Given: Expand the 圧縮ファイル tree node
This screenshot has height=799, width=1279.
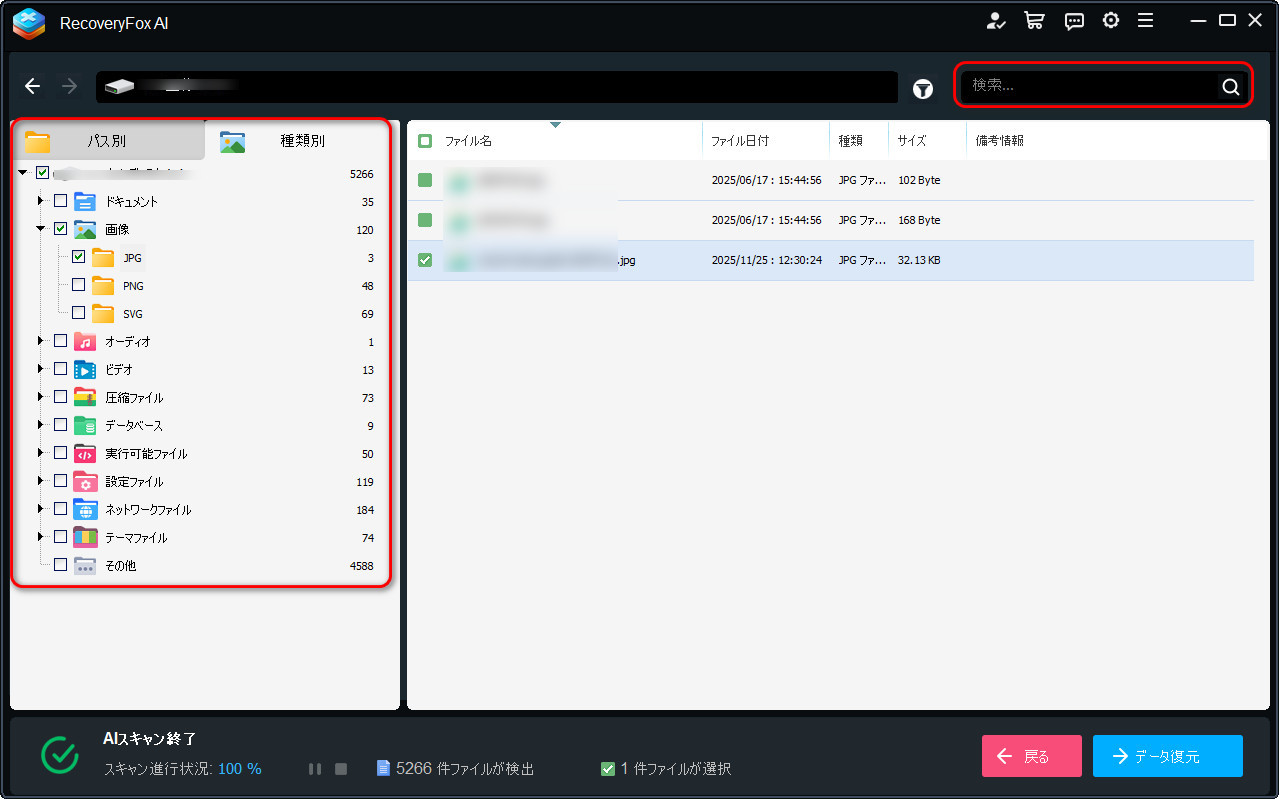Looking at the screenshot, I should click(x=41, y=397).
